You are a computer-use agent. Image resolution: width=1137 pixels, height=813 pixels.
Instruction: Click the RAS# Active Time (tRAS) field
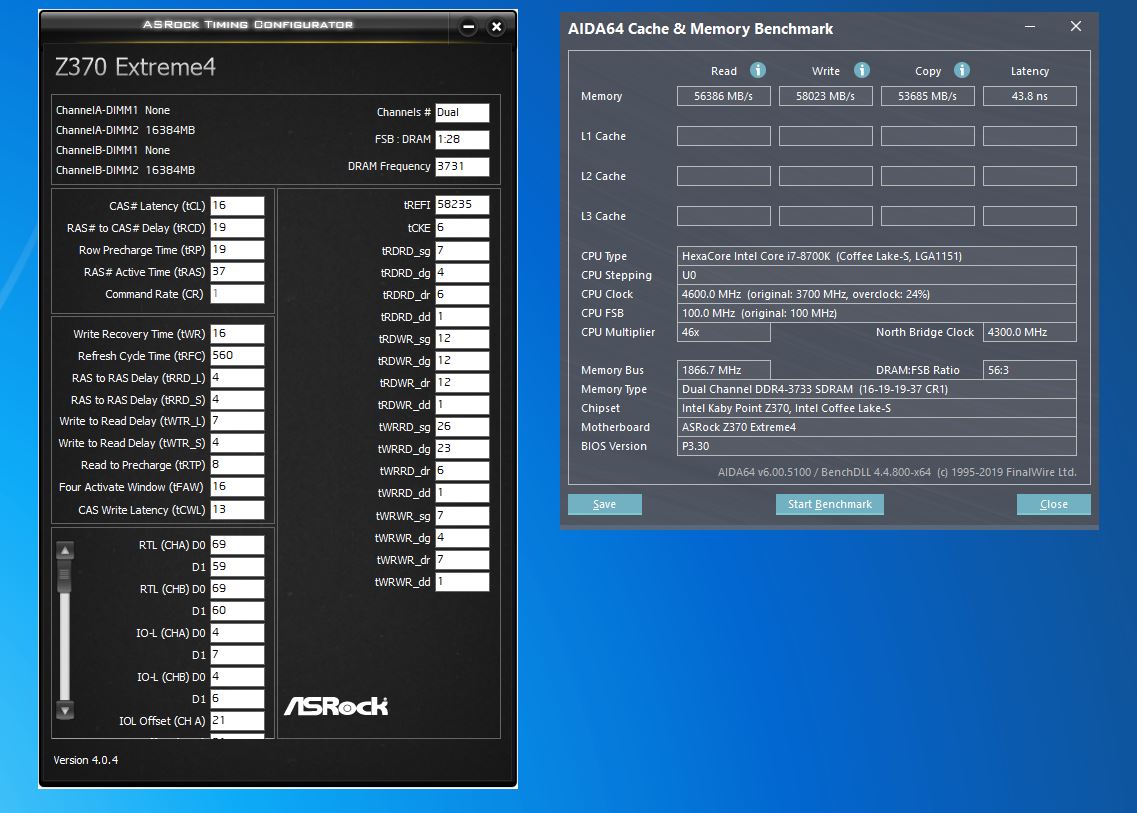237,272
